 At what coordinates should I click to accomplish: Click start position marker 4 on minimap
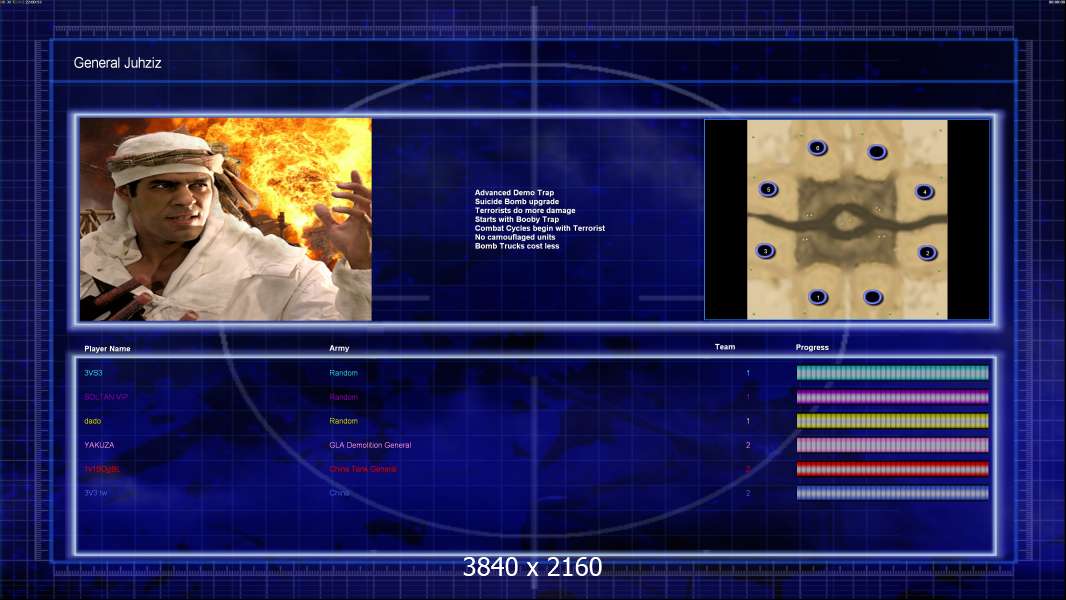925,192
